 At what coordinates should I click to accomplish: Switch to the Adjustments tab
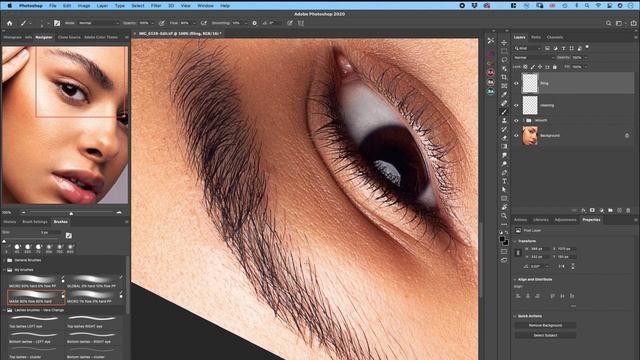point(565,220)
